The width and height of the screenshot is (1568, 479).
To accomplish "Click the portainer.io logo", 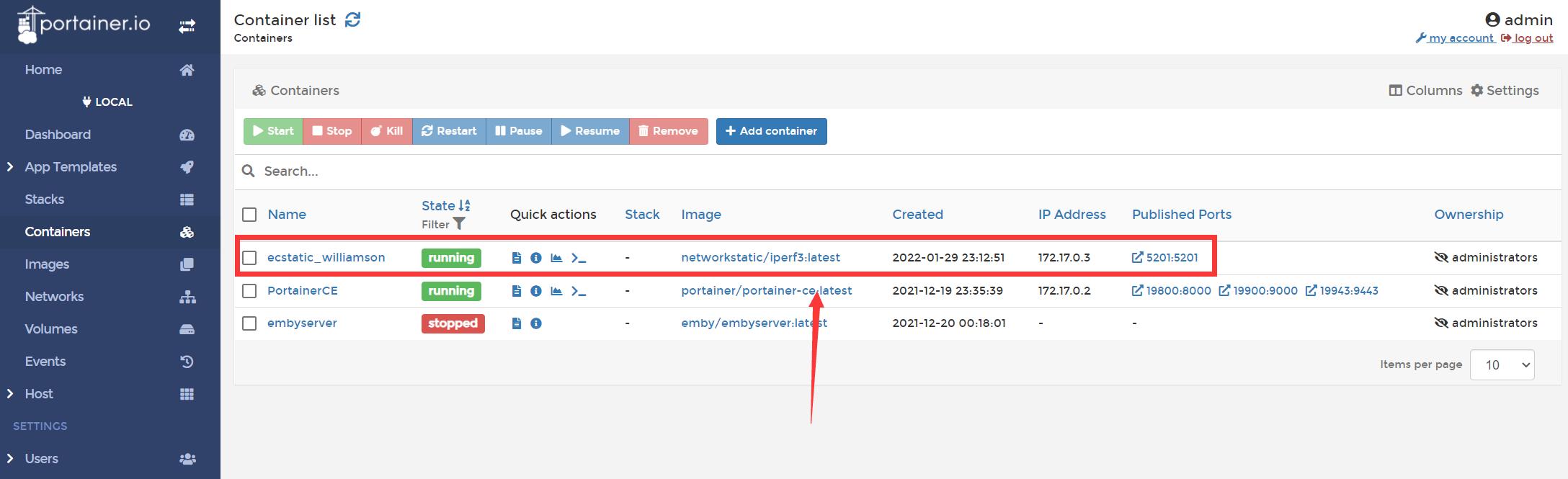I will (x=84, y=24).
